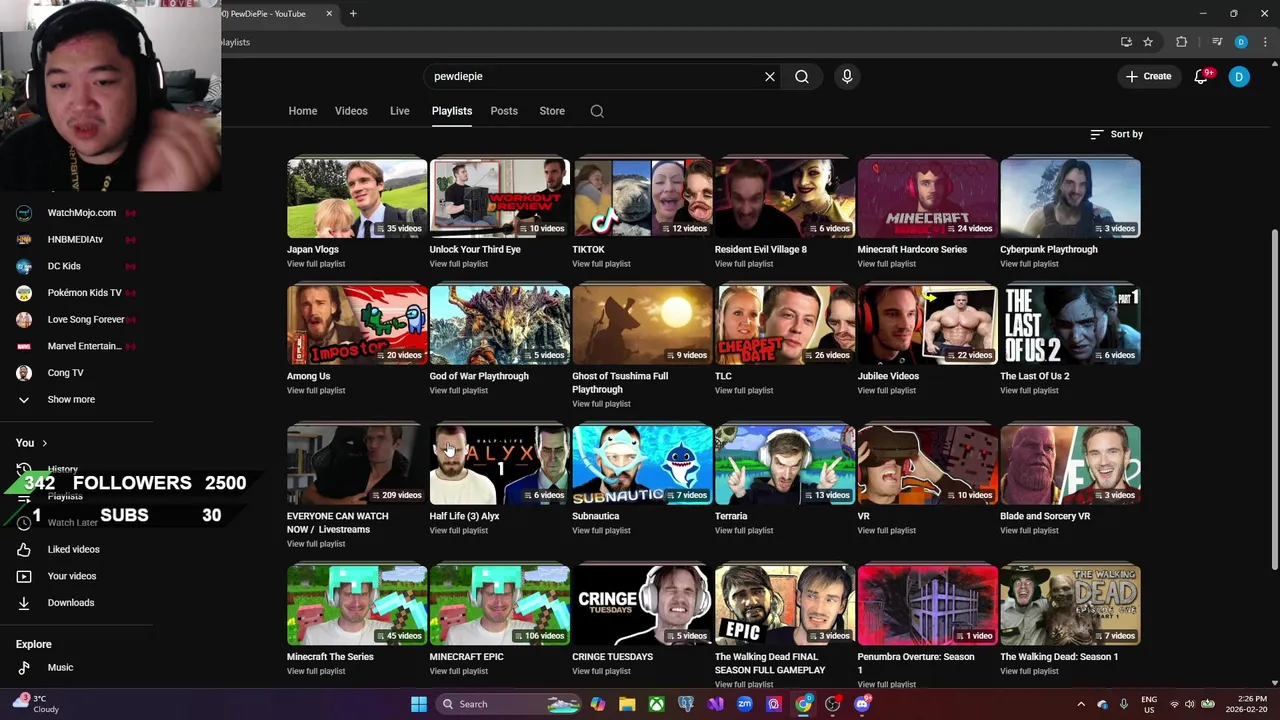Switch to the channel Posts tab
1280x720 pixels.
coord(504,111)
